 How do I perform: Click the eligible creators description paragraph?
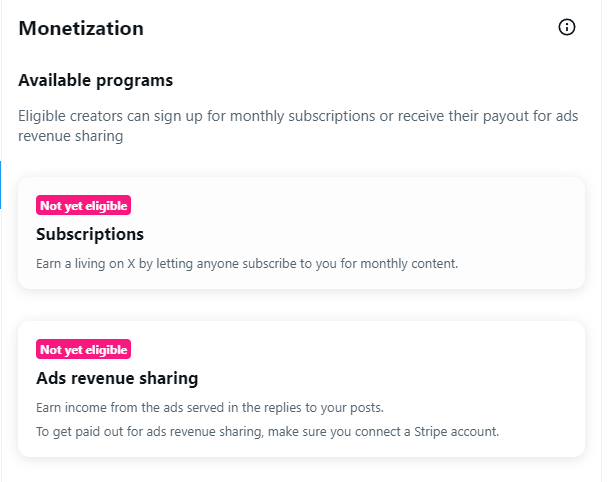coord(298,126)
